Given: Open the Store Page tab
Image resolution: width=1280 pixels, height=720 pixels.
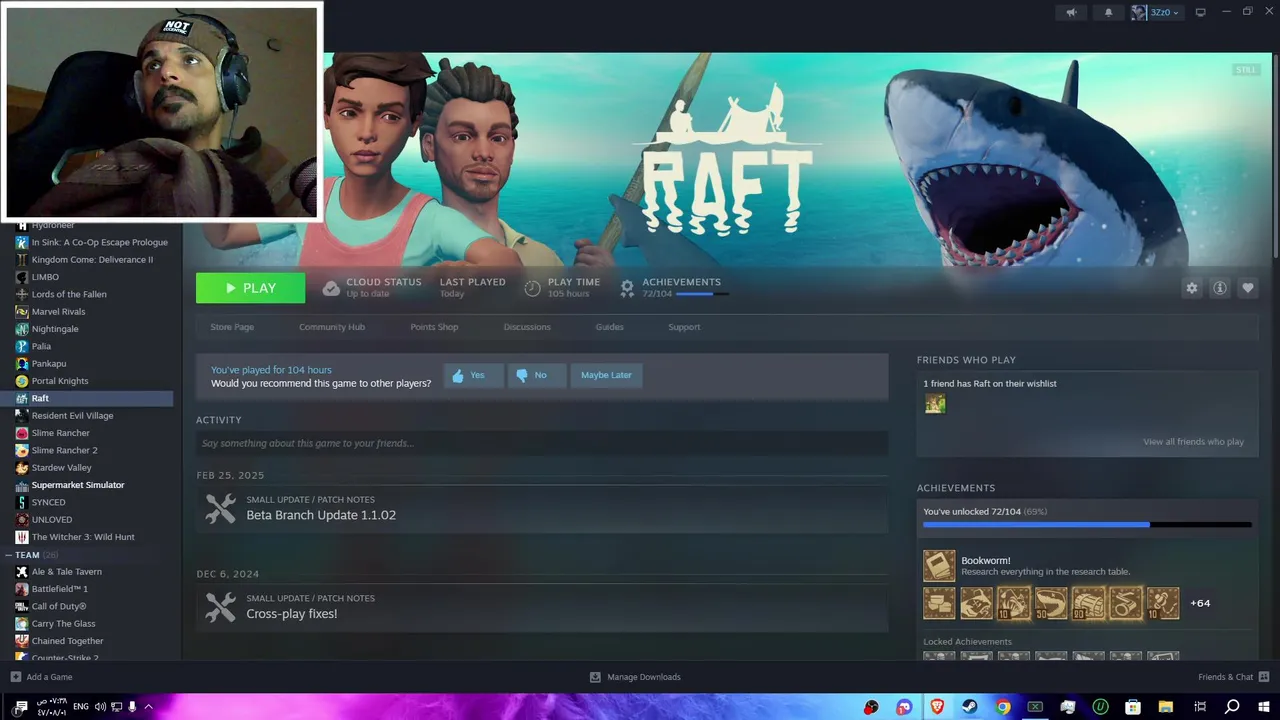Looking at the screenshot, I should [232, 327].
